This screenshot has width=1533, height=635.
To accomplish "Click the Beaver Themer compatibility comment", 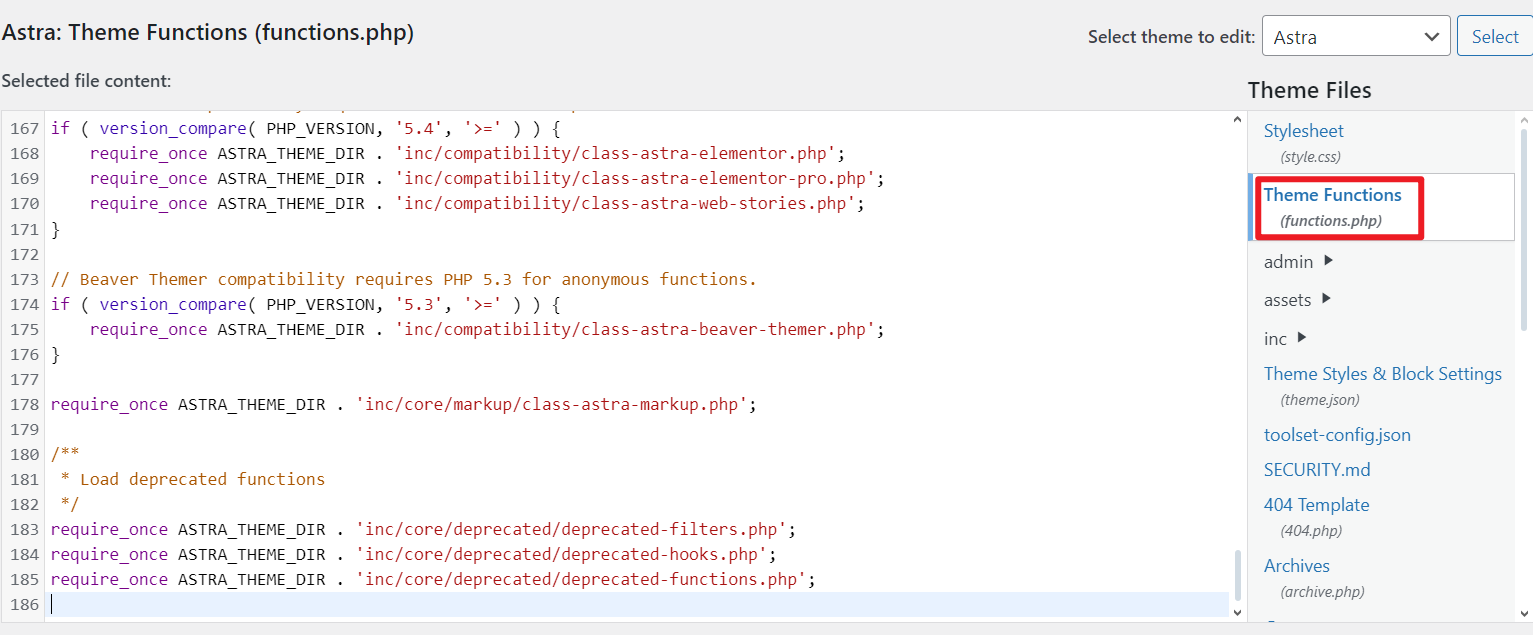I will click(x=400, y=278).
